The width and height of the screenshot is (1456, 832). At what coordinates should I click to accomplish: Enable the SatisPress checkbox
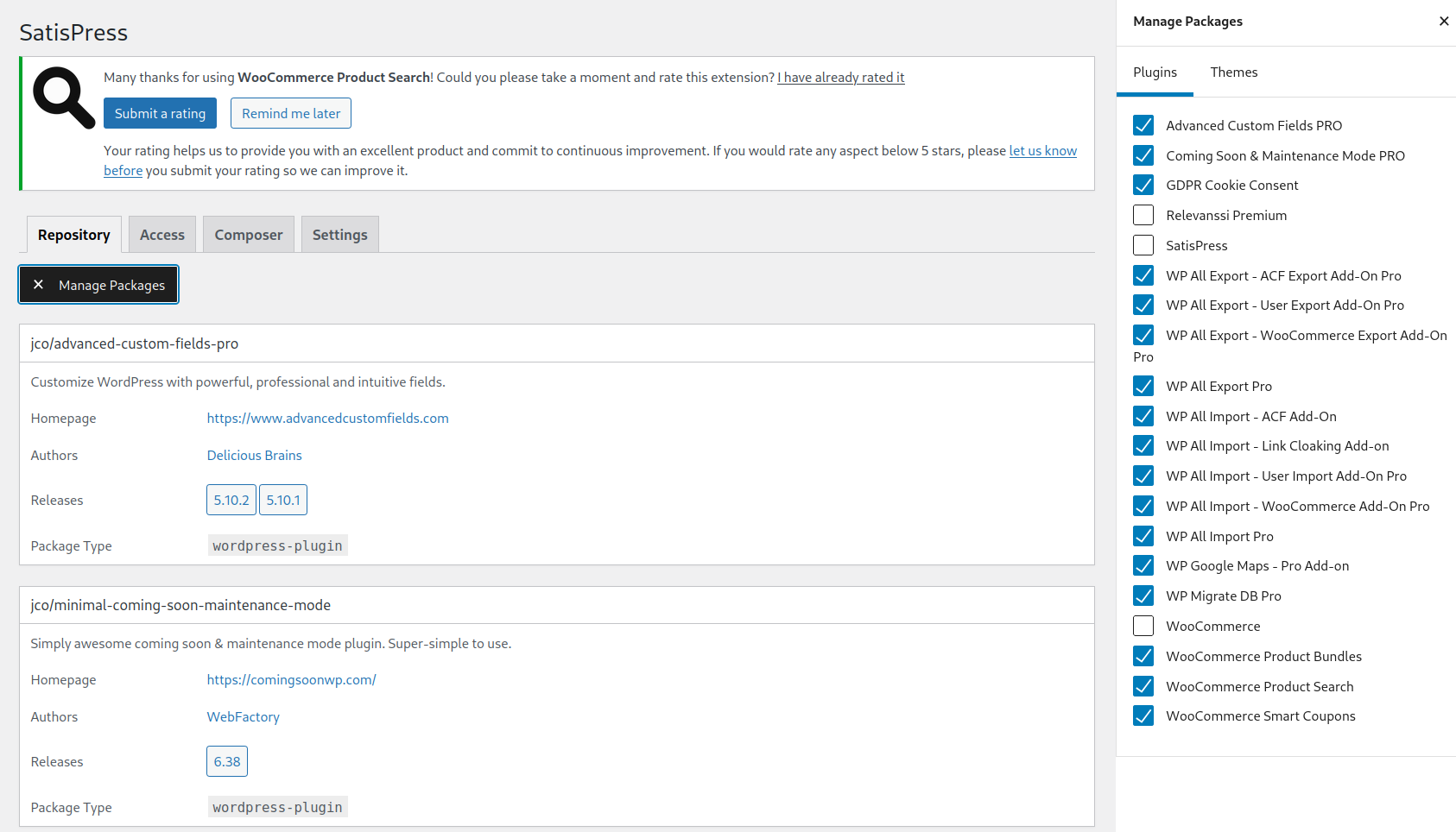click(1143, 245)
